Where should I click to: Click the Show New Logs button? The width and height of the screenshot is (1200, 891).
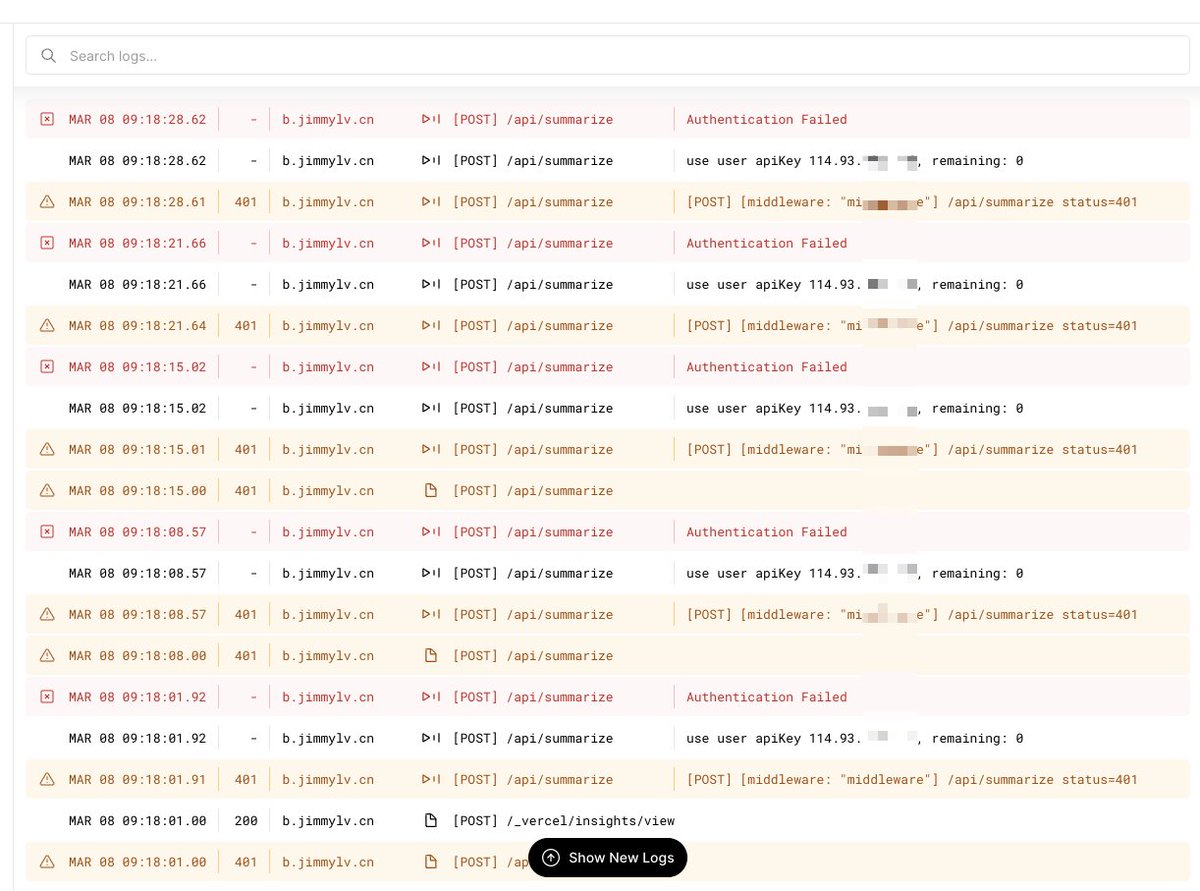coord(608,857)
